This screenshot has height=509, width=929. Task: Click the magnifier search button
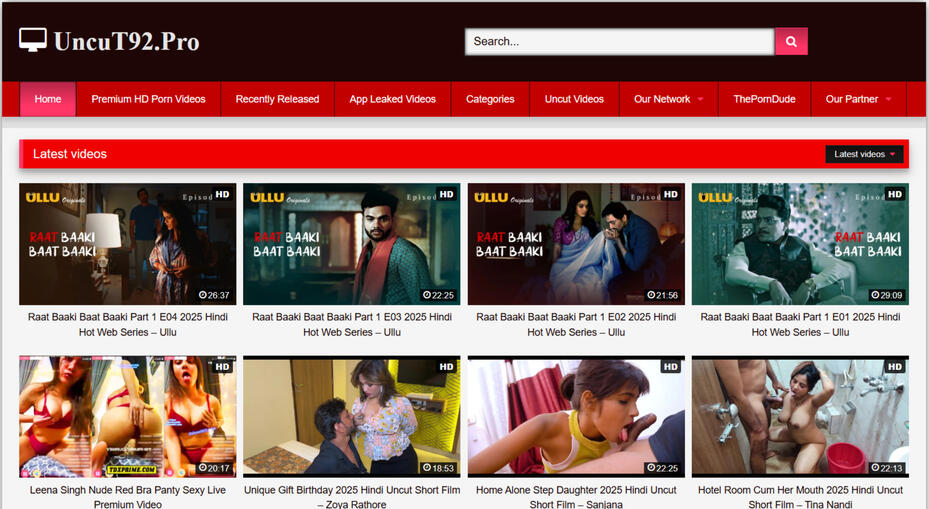[x=790, y=41]
